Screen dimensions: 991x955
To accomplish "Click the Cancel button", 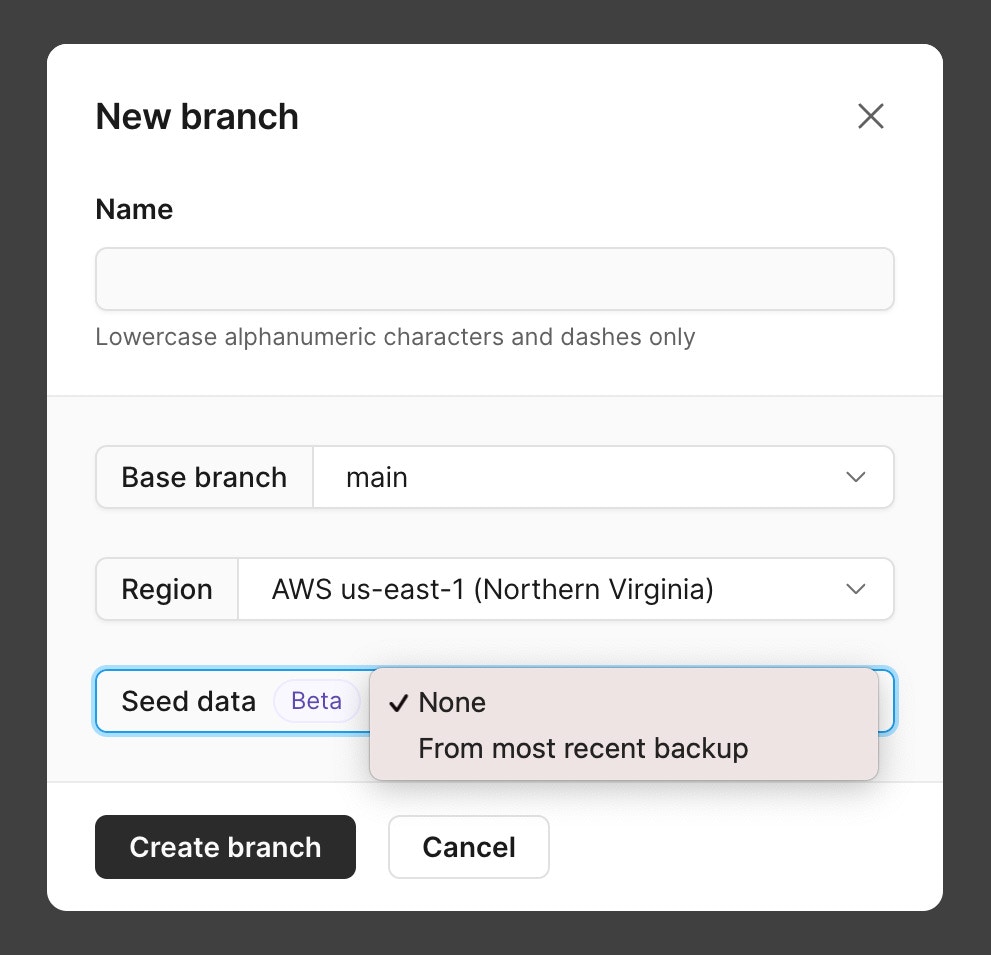I will coord(468,847).
